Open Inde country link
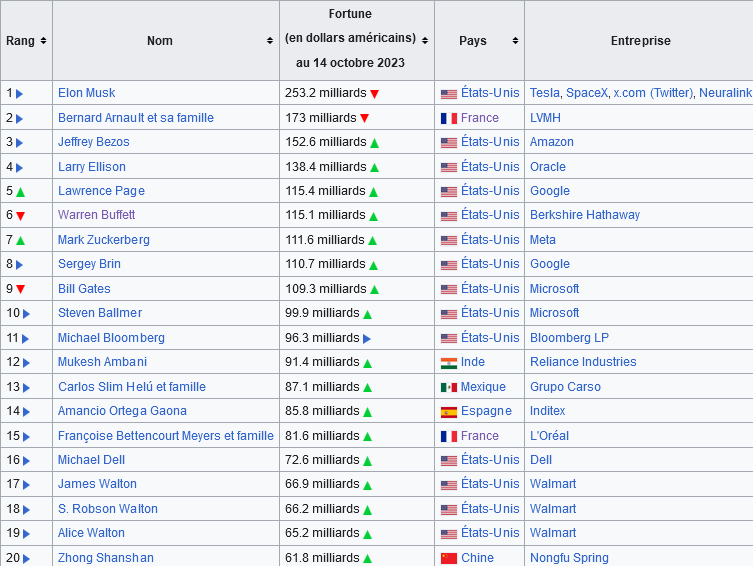Screen dimensions: 753x566 [x=473, y=362]
